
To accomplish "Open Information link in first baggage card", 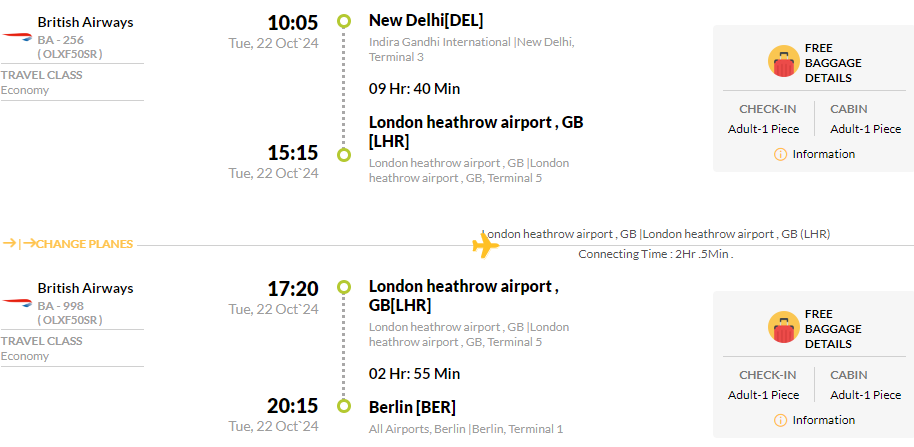I will 824,154.
